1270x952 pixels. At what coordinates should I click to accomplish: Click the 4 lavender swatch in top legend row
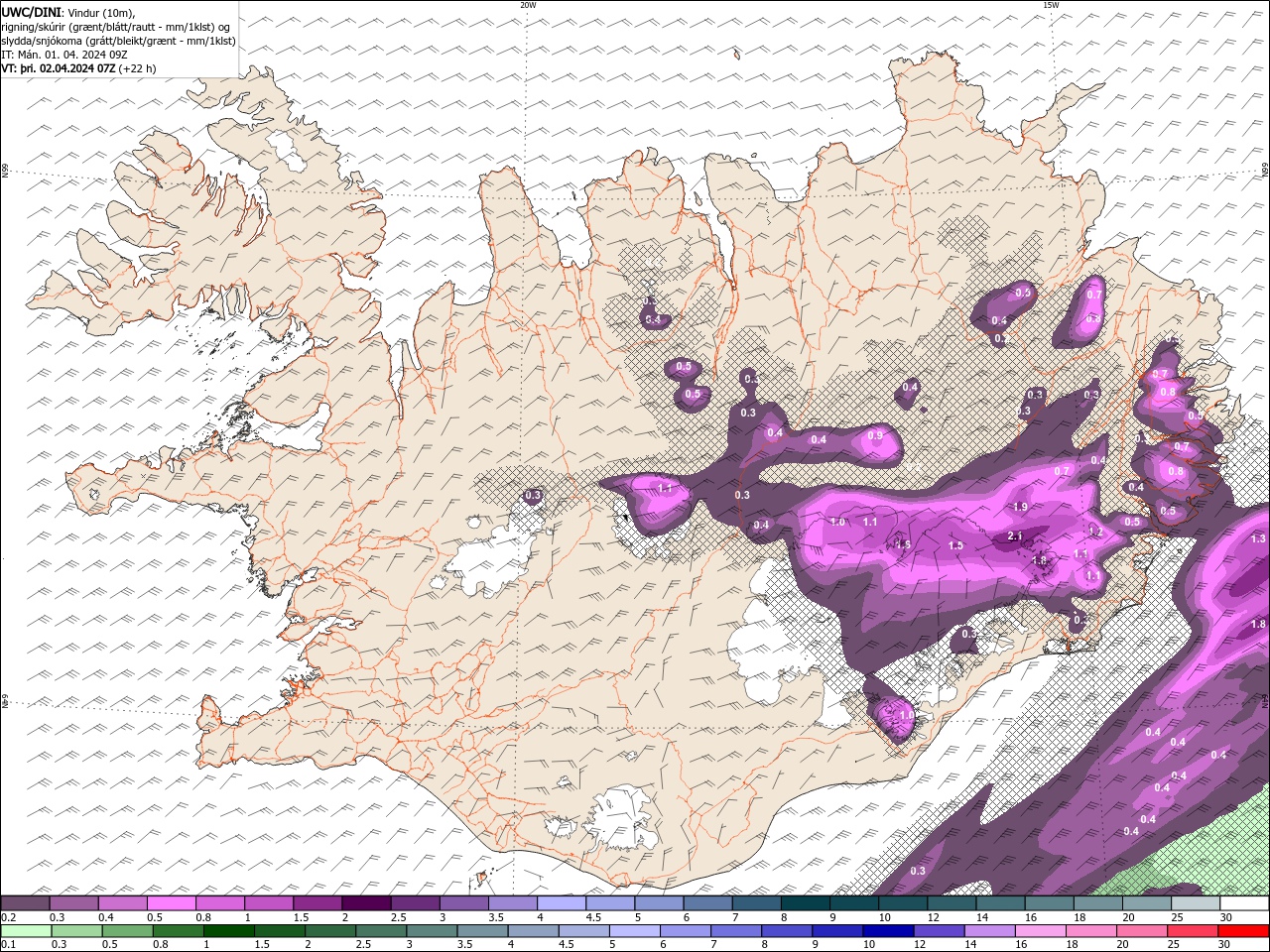[x=561, y=903]
